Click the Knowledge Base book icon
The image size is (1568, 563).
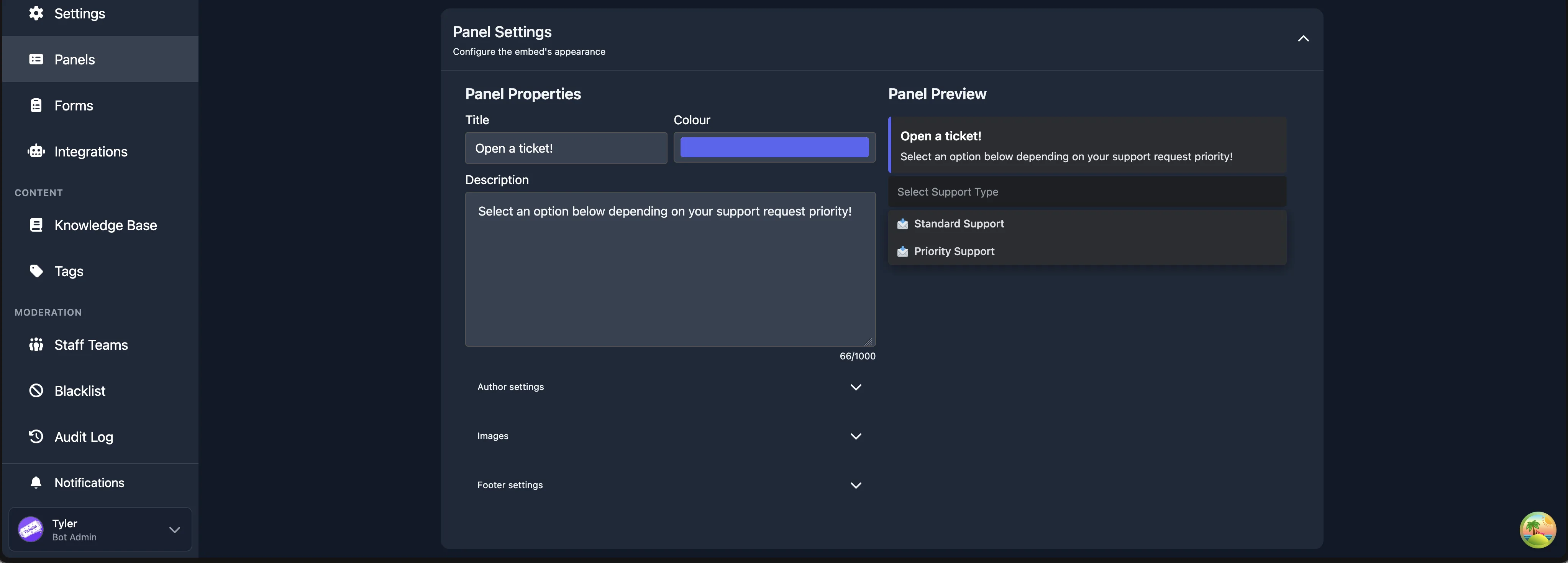(x=36, y=225)
